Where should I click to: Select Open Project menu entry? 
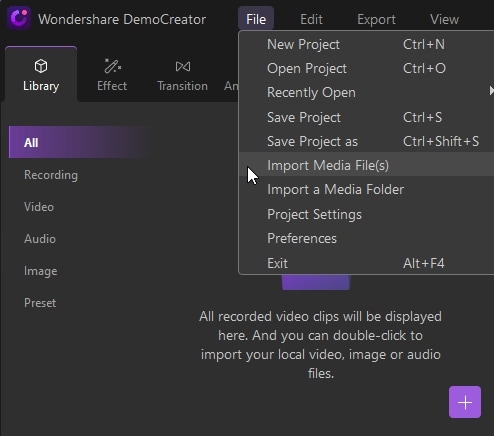coord(366,68)
